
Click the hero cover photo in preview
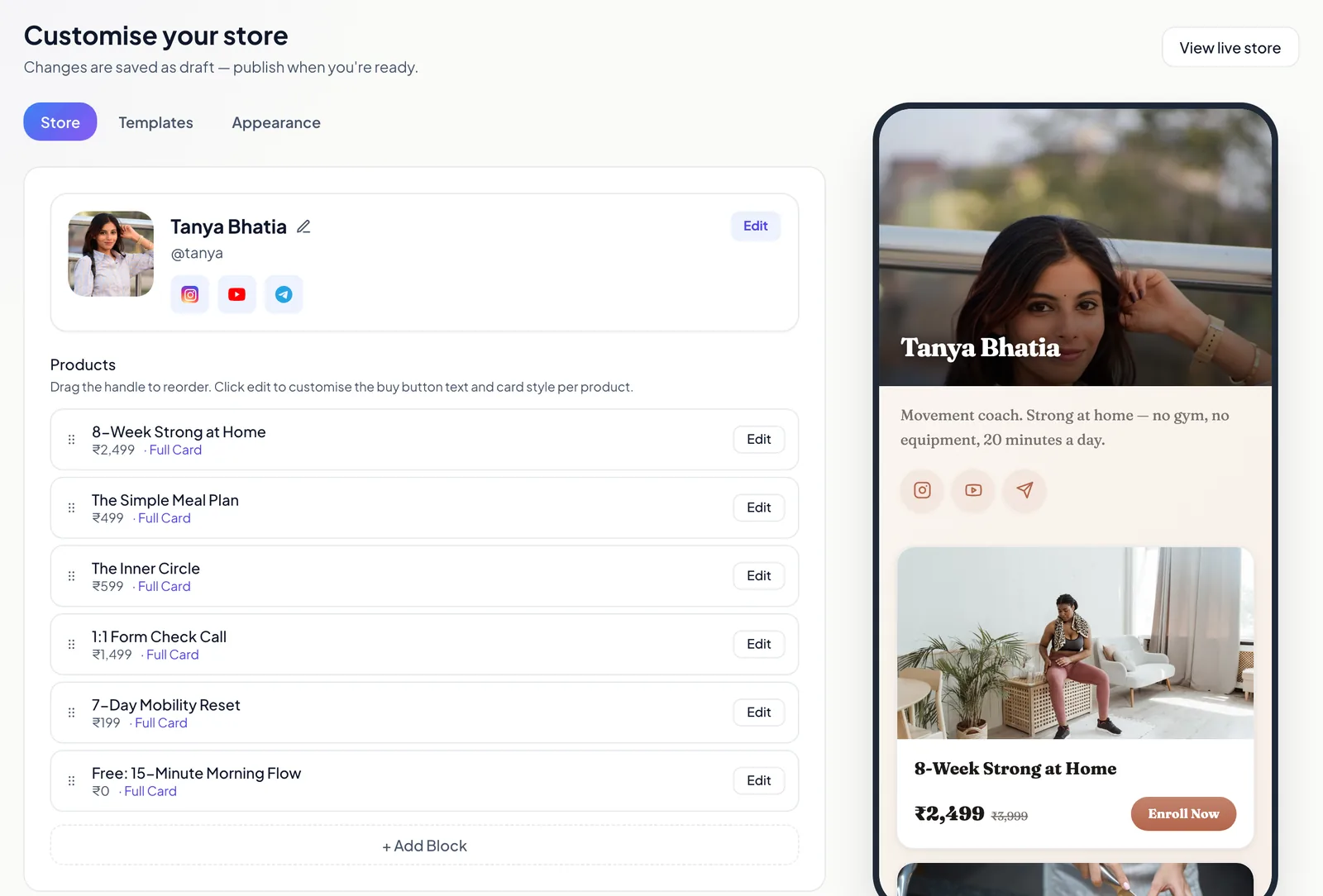[x=1075, y=248]
